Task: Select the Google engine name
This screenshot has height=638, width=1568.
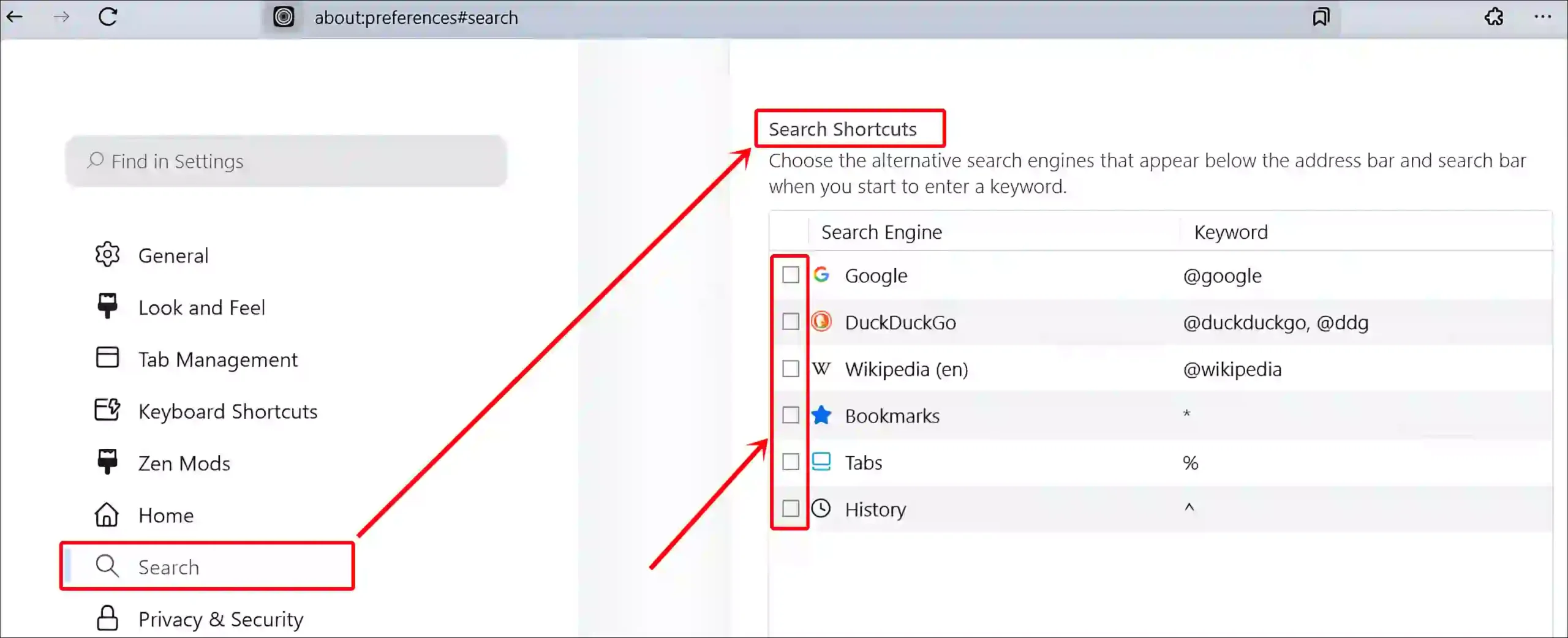Action: point(876,276)
